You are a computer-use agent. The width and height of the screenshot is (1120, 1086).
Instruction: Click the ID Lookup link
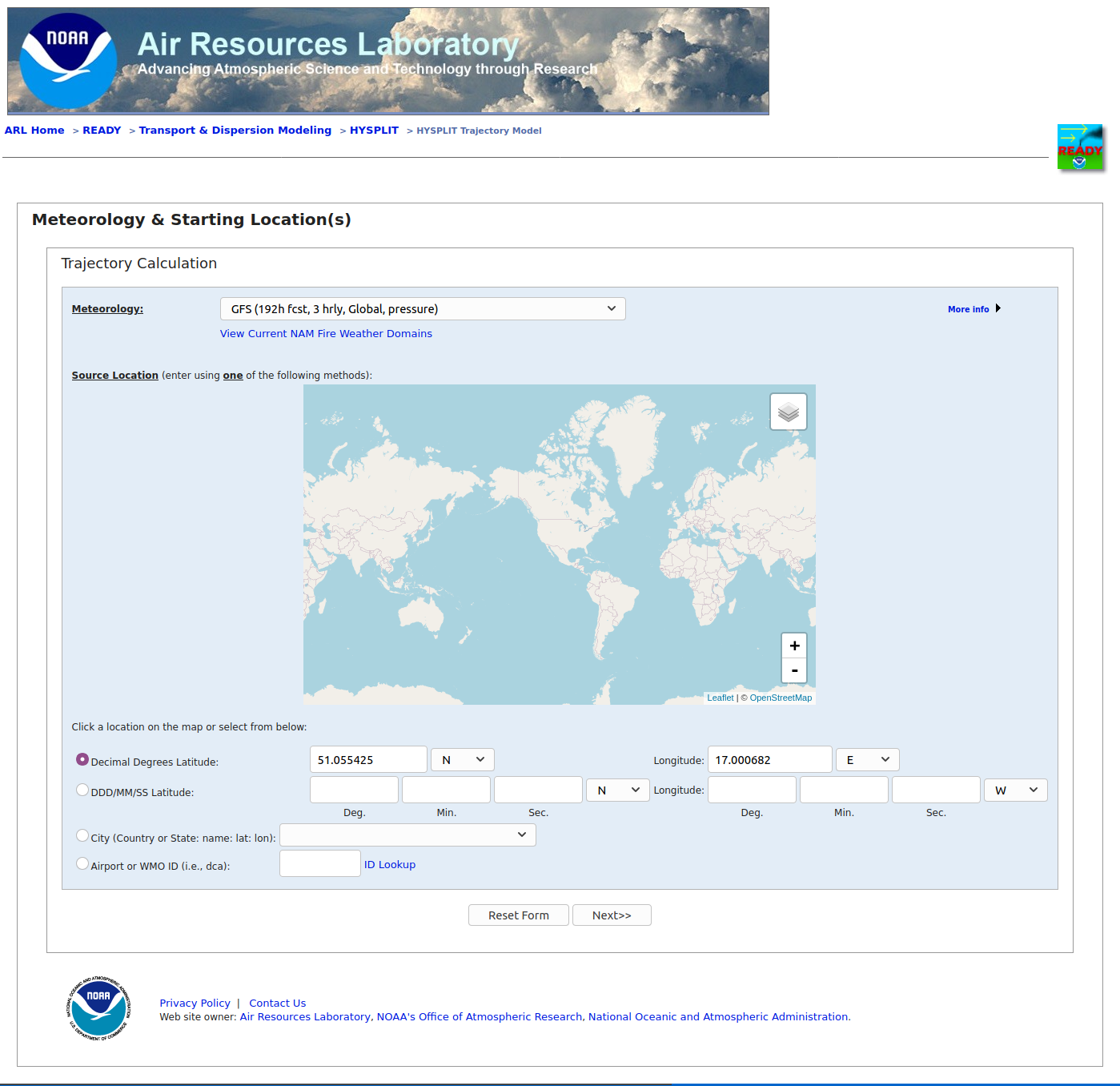[390, 864]
